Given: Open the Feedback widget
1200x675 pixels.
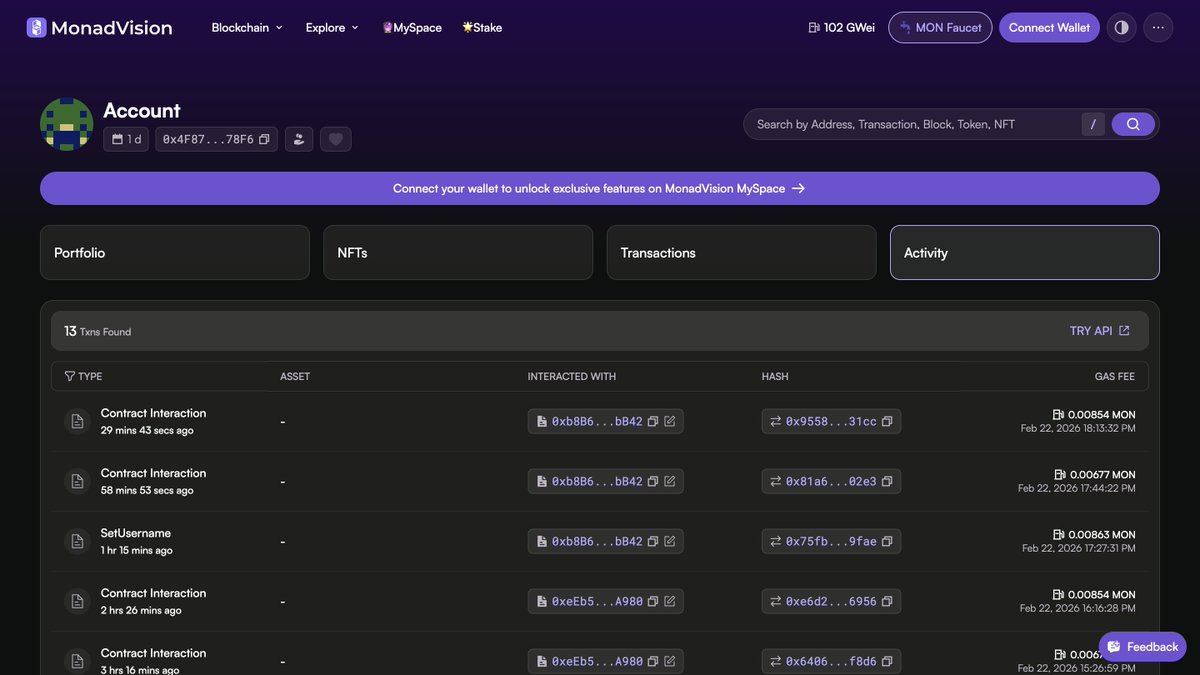Looking at the screenshot, I should coord(1143,647).
